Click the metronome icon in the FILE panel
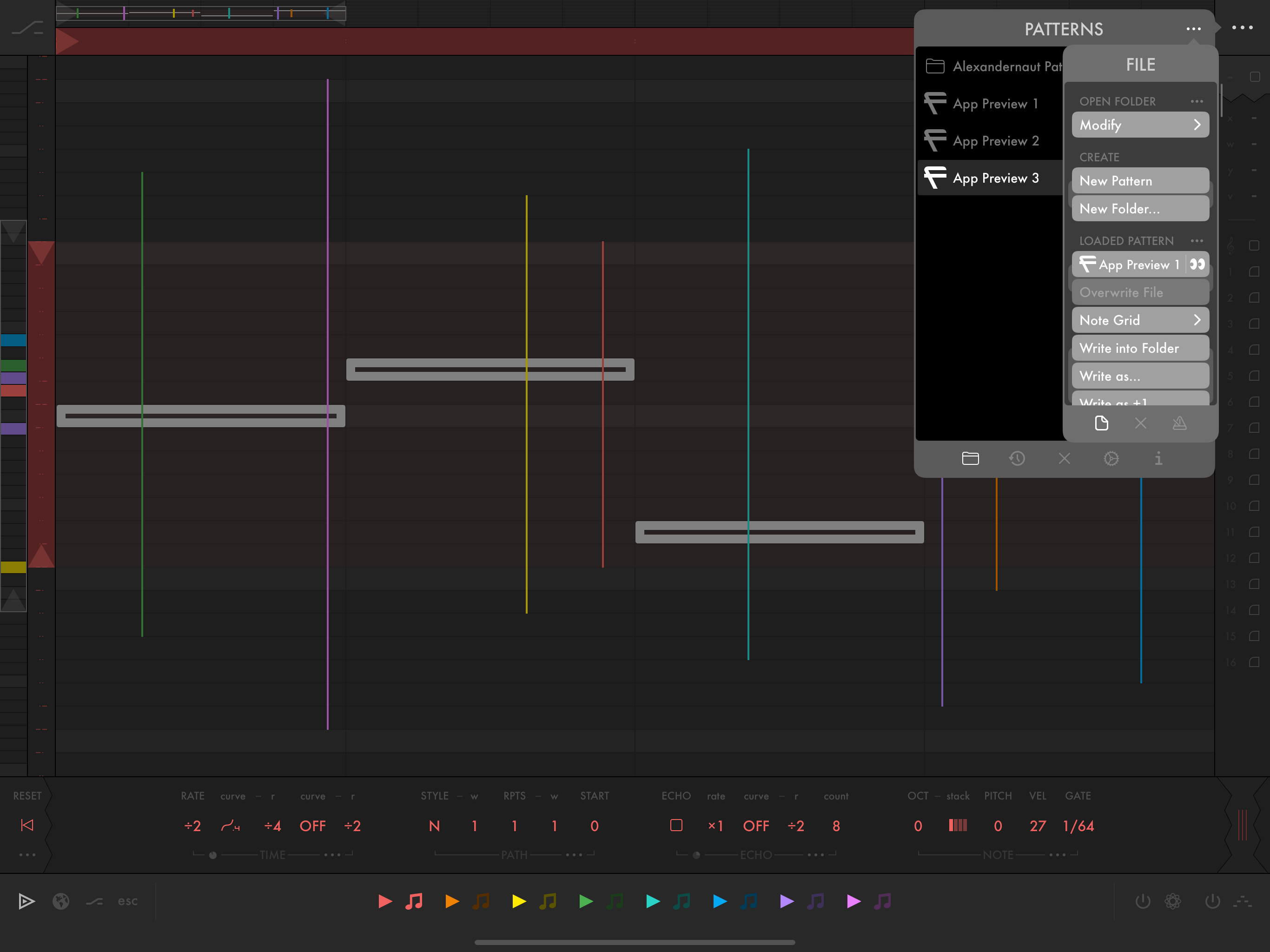The height and width of the screenshot is (952, 1270). 1179,424
